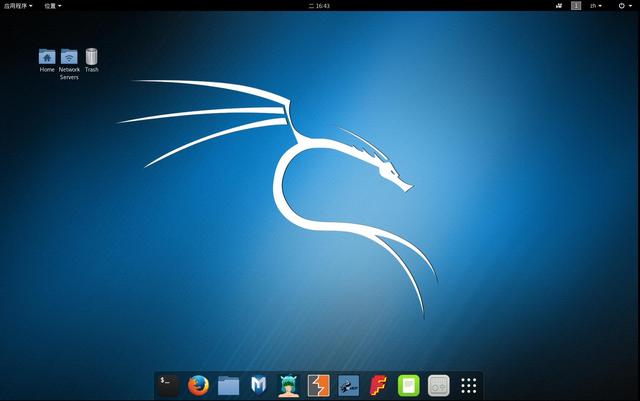
Task: Open the Applications menu in top bar
Action: (x=18, y=6)
